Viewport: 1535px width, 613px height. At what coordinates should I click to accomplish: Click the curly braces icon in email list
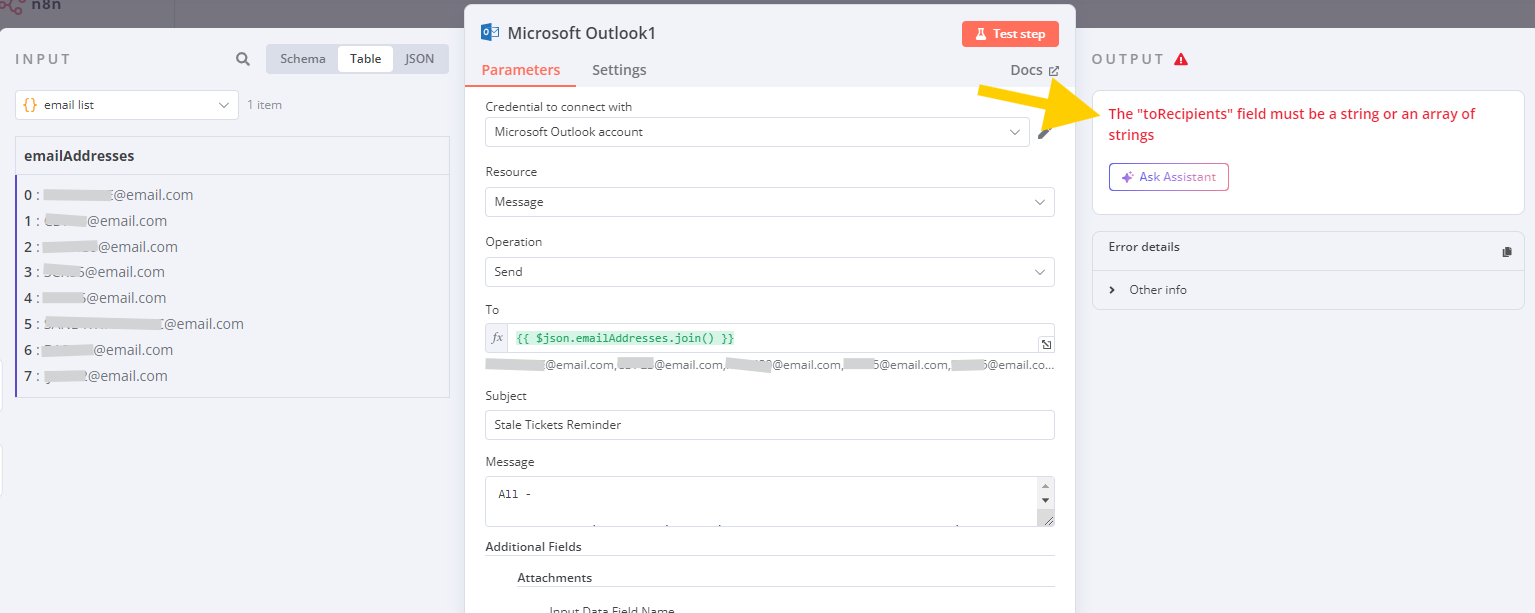click(30, 104)
